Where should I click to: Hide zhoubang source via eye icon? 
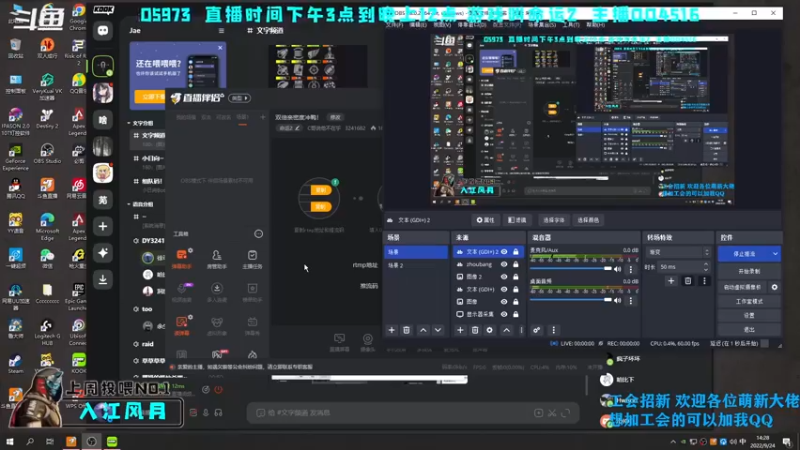coord(504,264)
